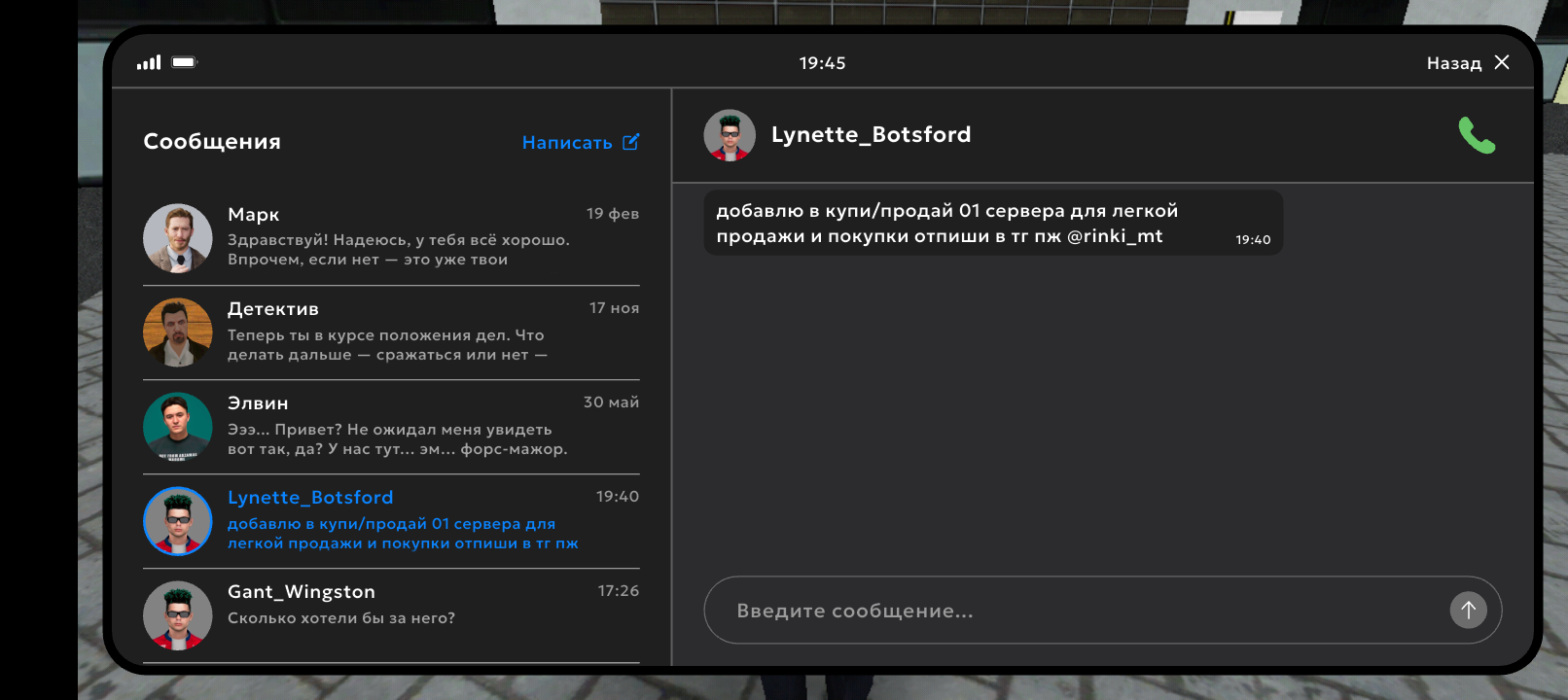Tap the send message arrow button

pyautogui.click(x=1469, y=610)
